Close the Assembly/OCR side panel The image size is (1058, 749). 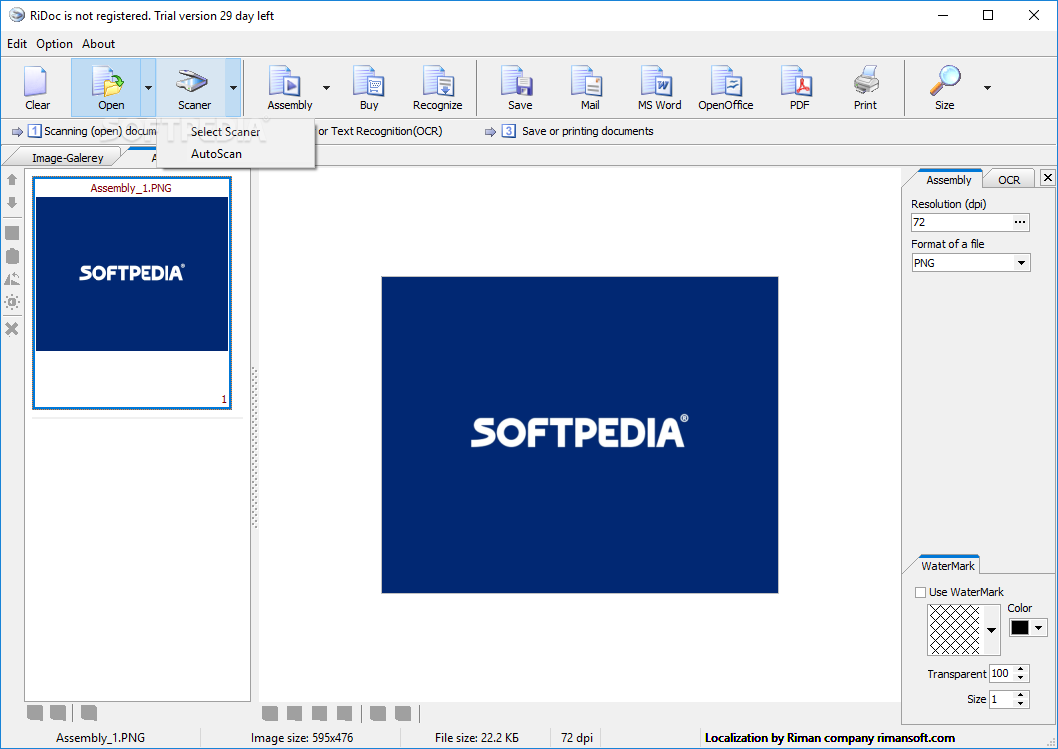[x=1047, y=177]
